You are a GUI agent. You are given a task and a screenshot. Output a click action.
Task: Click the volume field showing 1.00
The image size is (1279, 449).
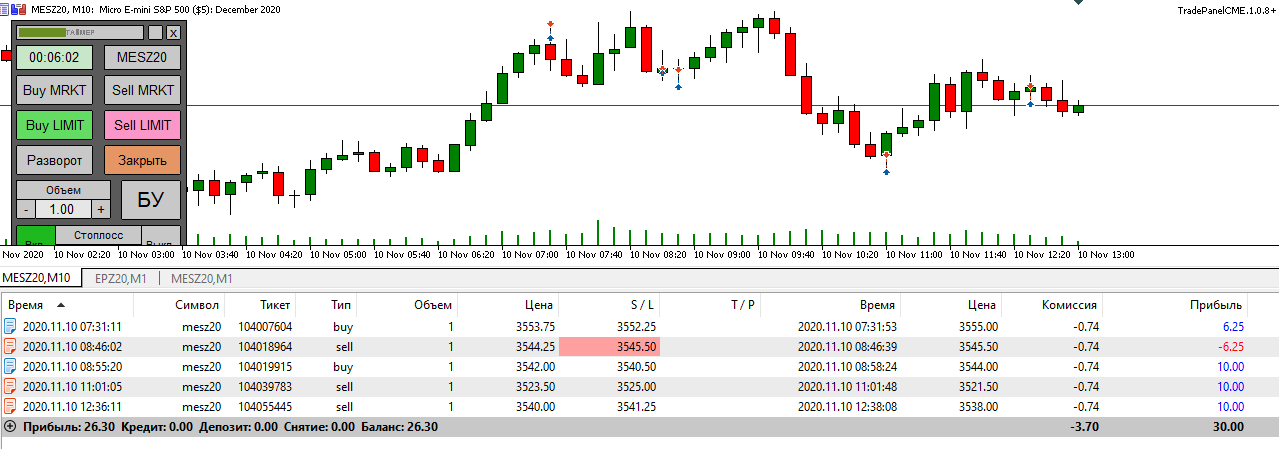(x=62, y=209)
